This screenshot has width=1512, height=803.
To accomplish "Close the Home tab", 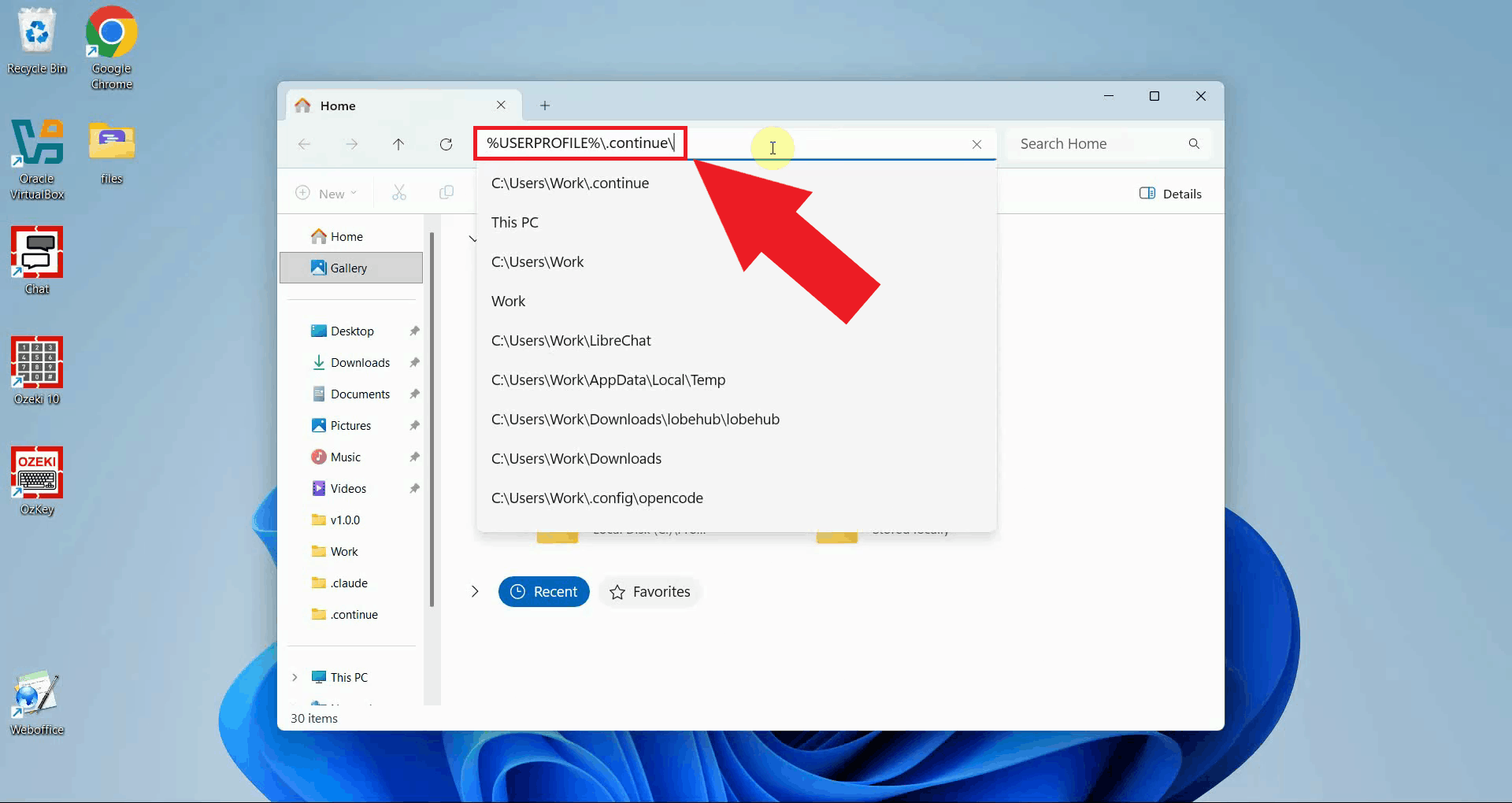I will coord(501,105).
